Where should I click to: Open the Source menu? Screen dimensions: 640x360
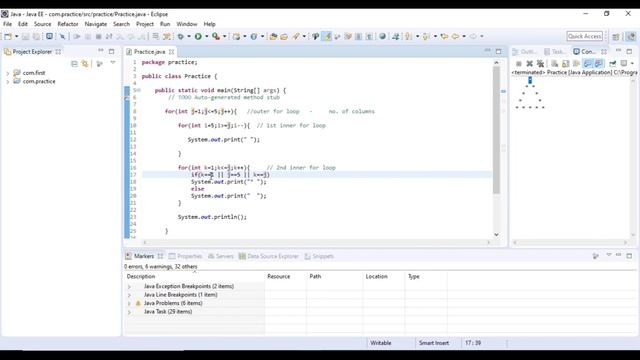[x=42, y=24]
